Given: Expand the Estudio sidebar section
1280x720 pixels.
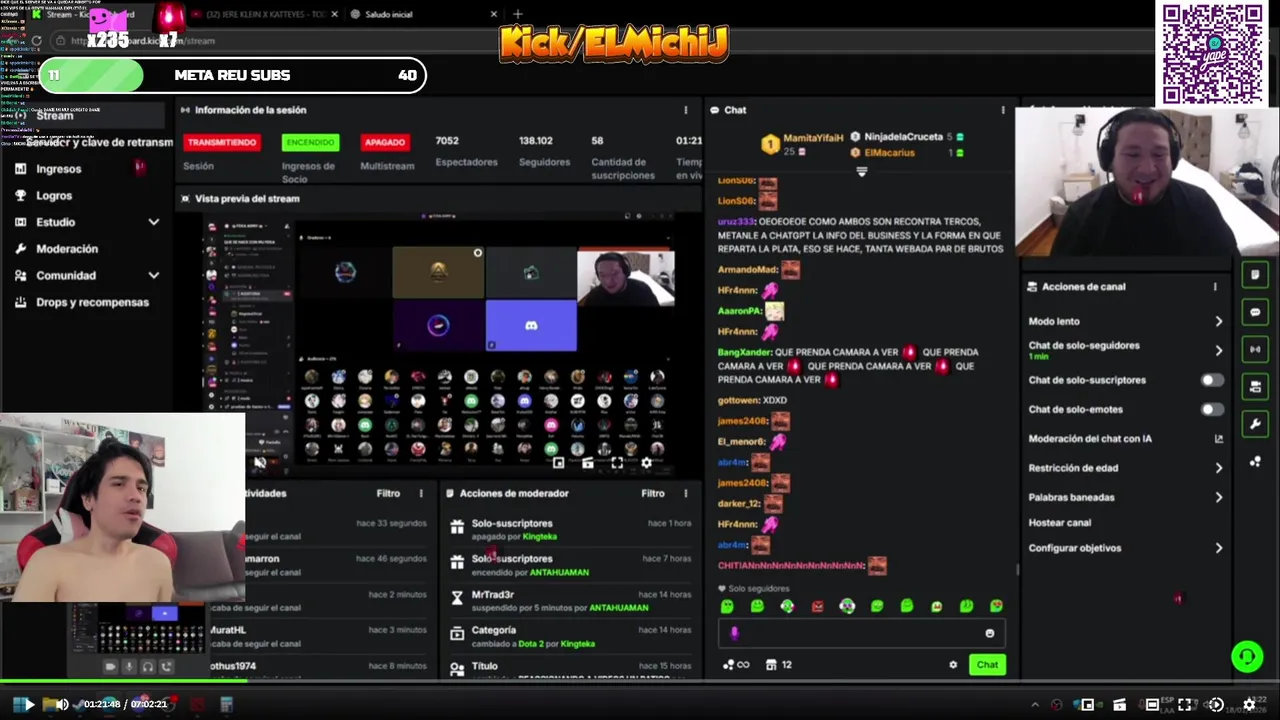Looking at the screenshot, I should 154,222.
